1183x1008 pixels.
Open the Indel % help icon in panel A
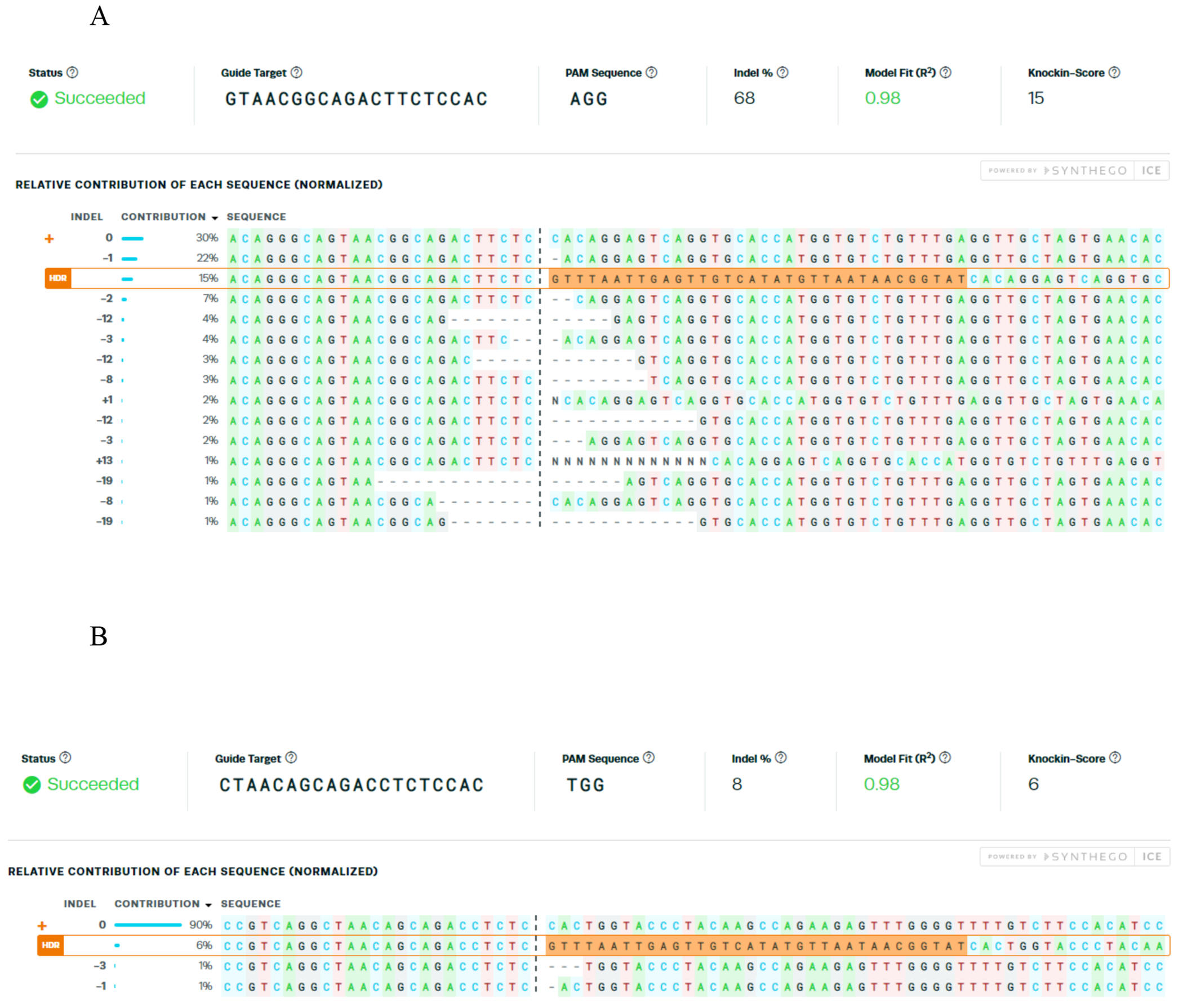(x=783, y=73)
